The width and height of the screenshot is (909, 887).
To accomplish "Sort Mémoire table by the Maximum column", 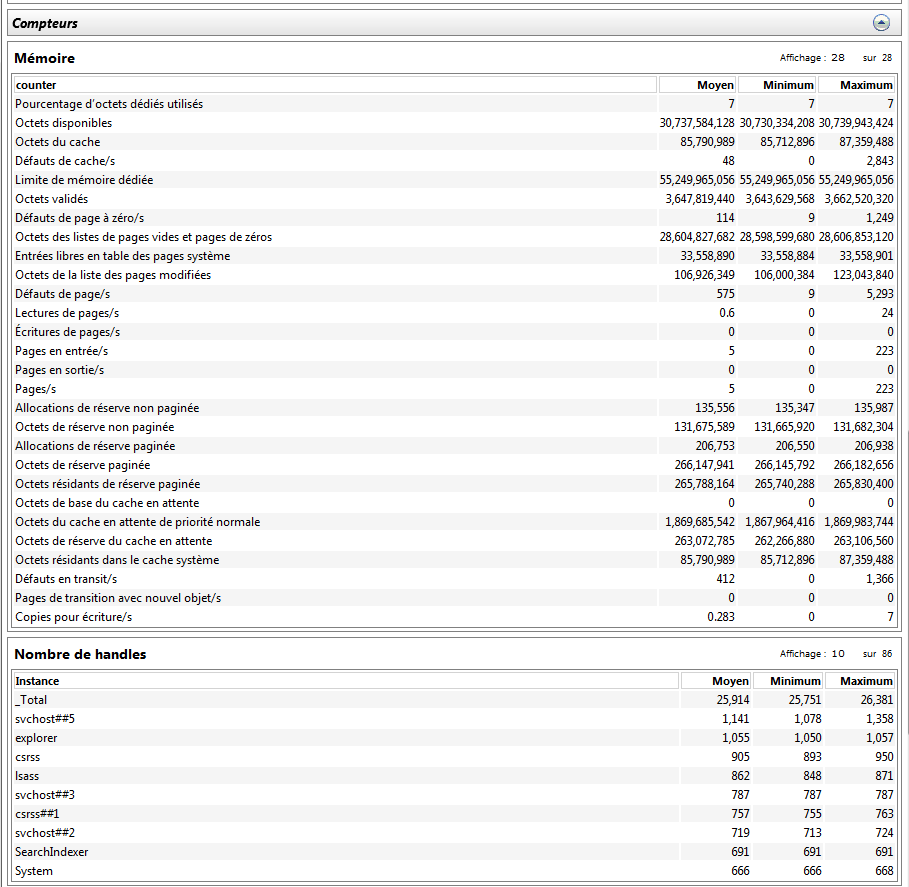I will click(x=856, y=85).
